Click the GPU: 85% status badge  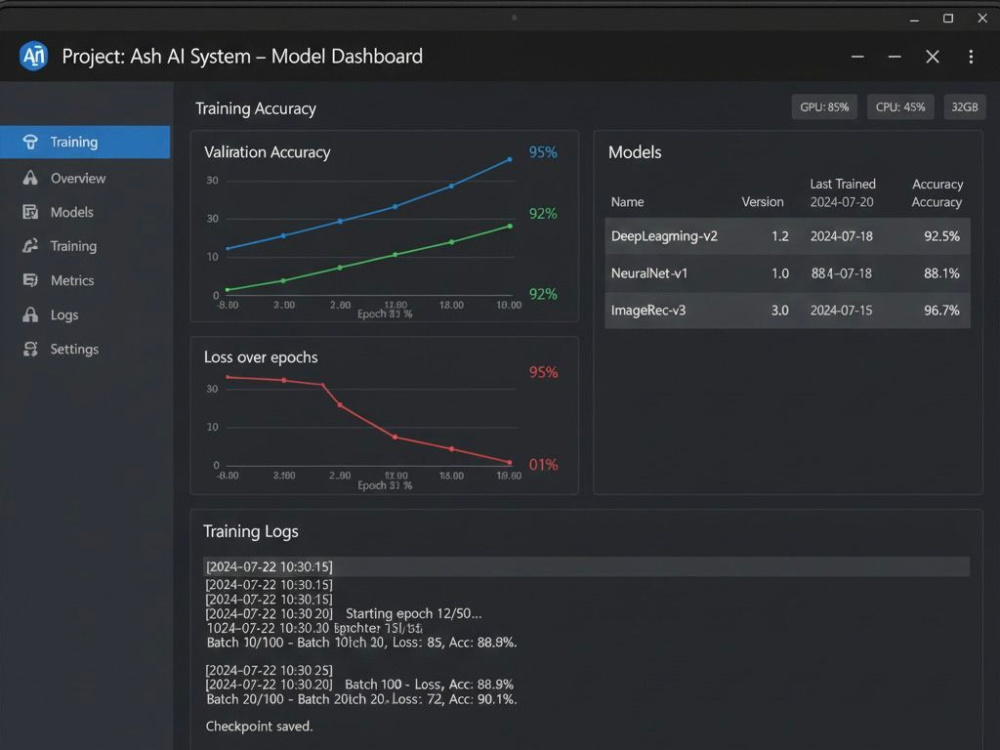coord(824,107)
